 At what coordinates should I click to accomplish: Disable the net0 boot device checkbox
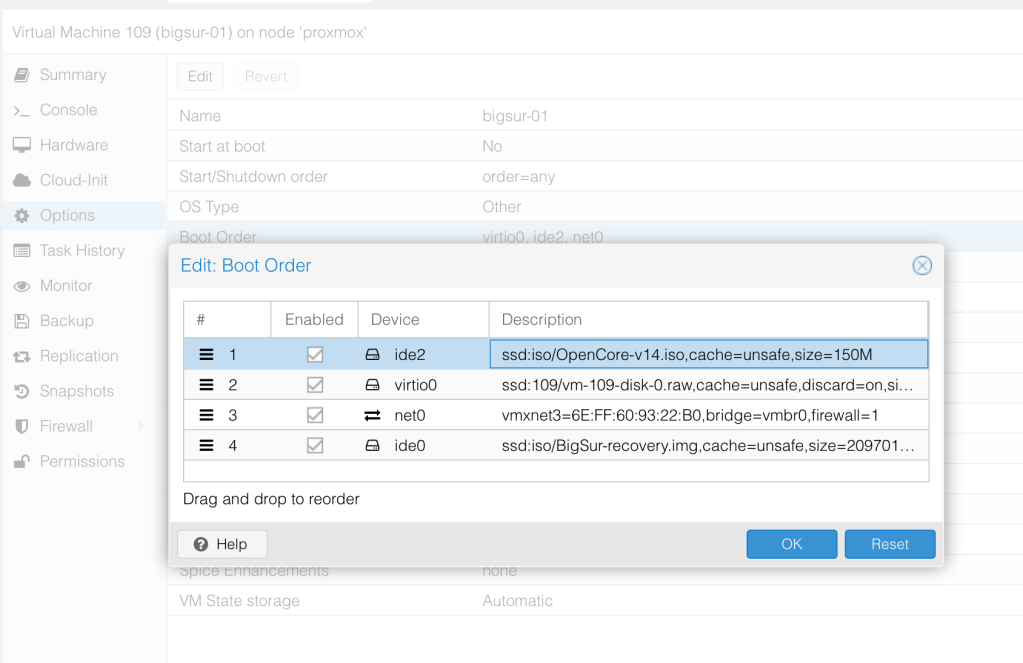(314, 415)
